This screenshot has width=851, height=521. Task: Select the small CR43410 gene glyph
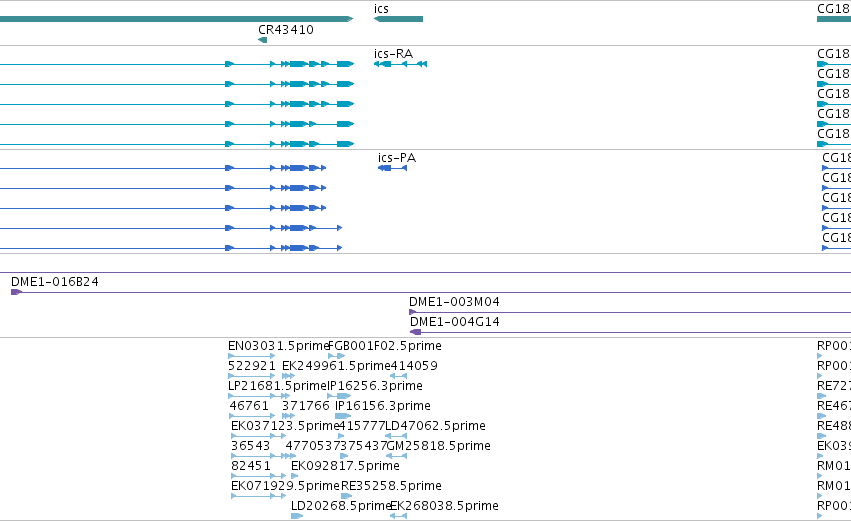263,40
